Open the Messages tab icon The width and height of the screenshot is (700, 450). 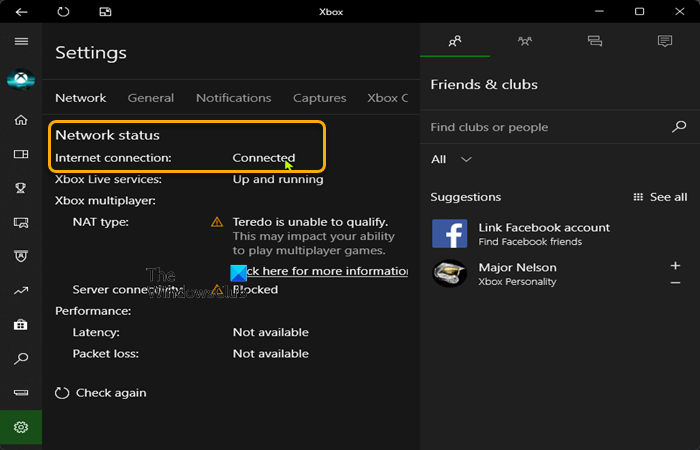click(595, 41)
